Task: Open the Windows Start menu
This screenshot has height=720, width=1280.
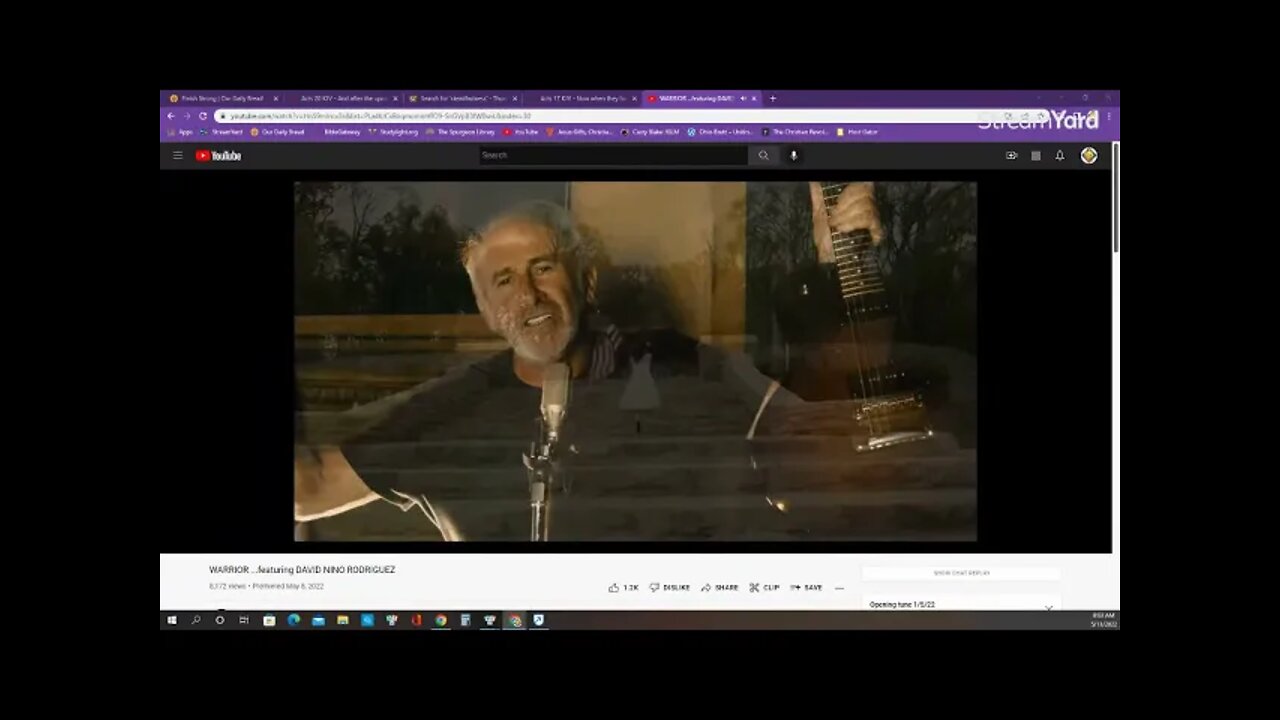Action: coord(171,620)
